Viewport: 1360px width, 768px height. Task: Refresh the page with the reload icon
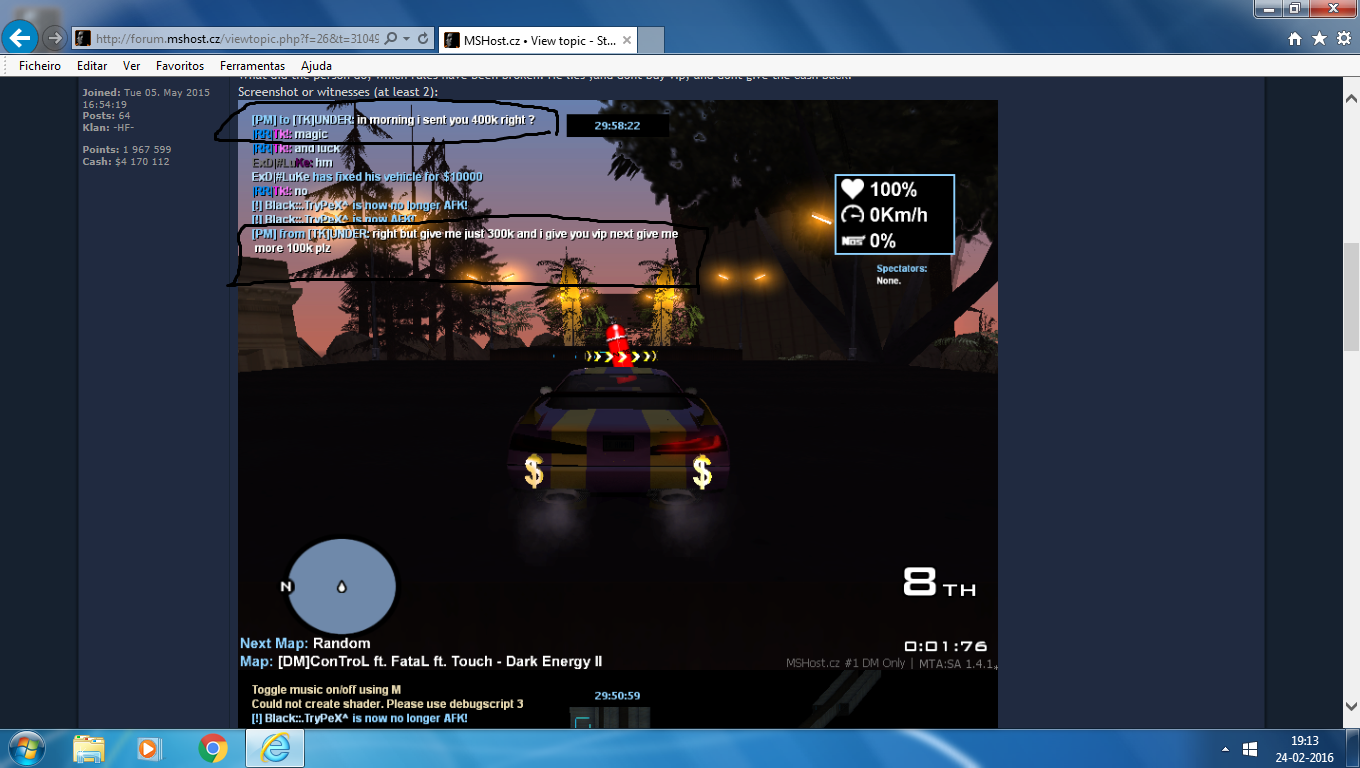pyautogui.click(x=422, y=39)
